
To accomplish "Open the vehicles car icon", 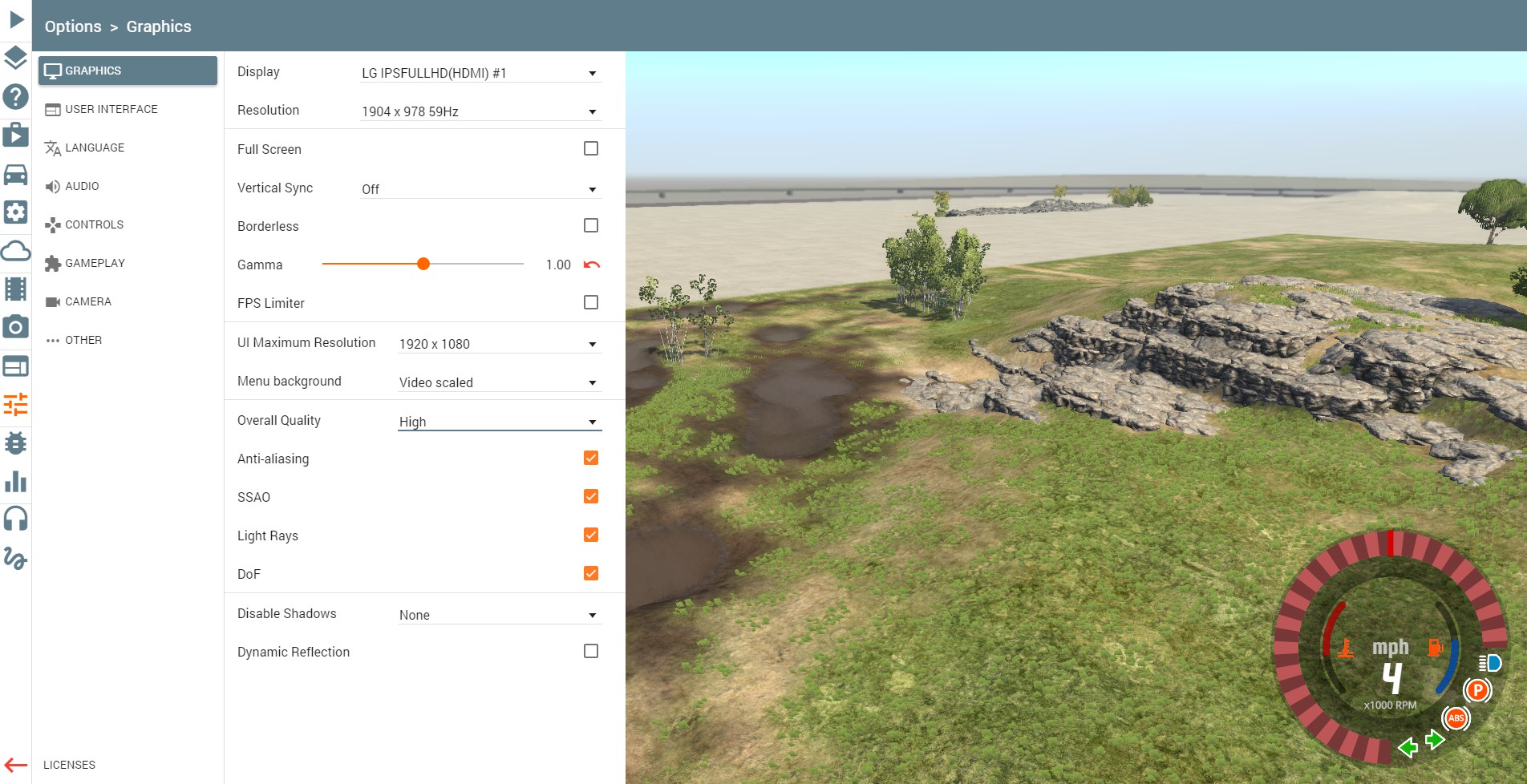I will (16, 173).
